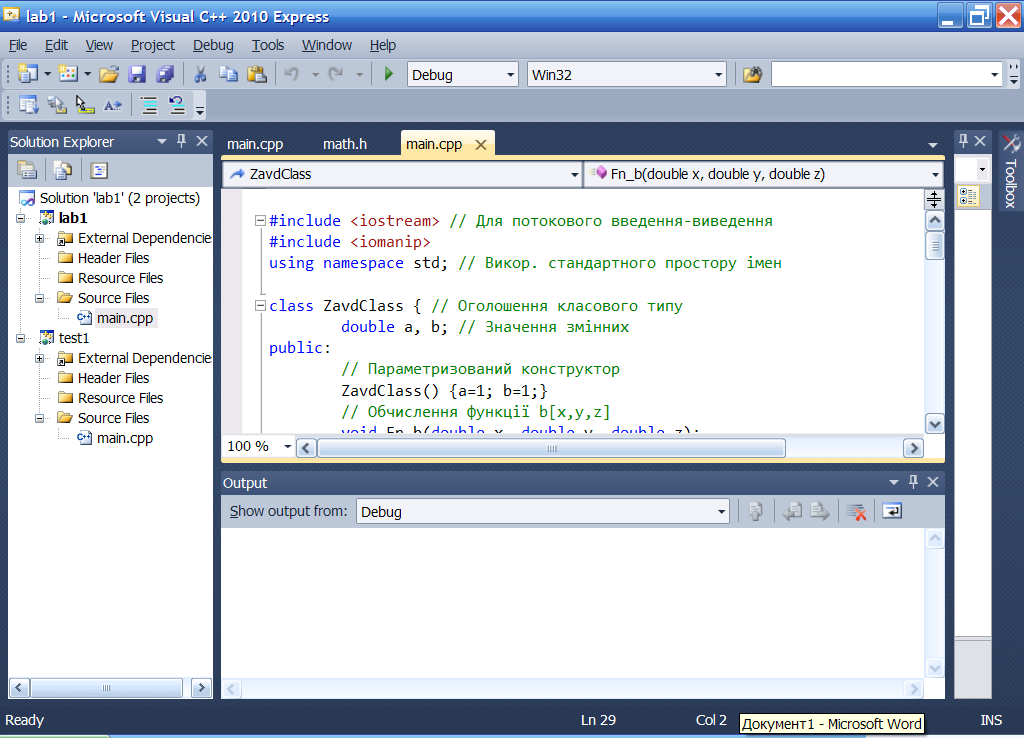Open the editor tab list dropdown arrow
The image size is (1024, 738).
pyautogui.click(x=933, y=144)
